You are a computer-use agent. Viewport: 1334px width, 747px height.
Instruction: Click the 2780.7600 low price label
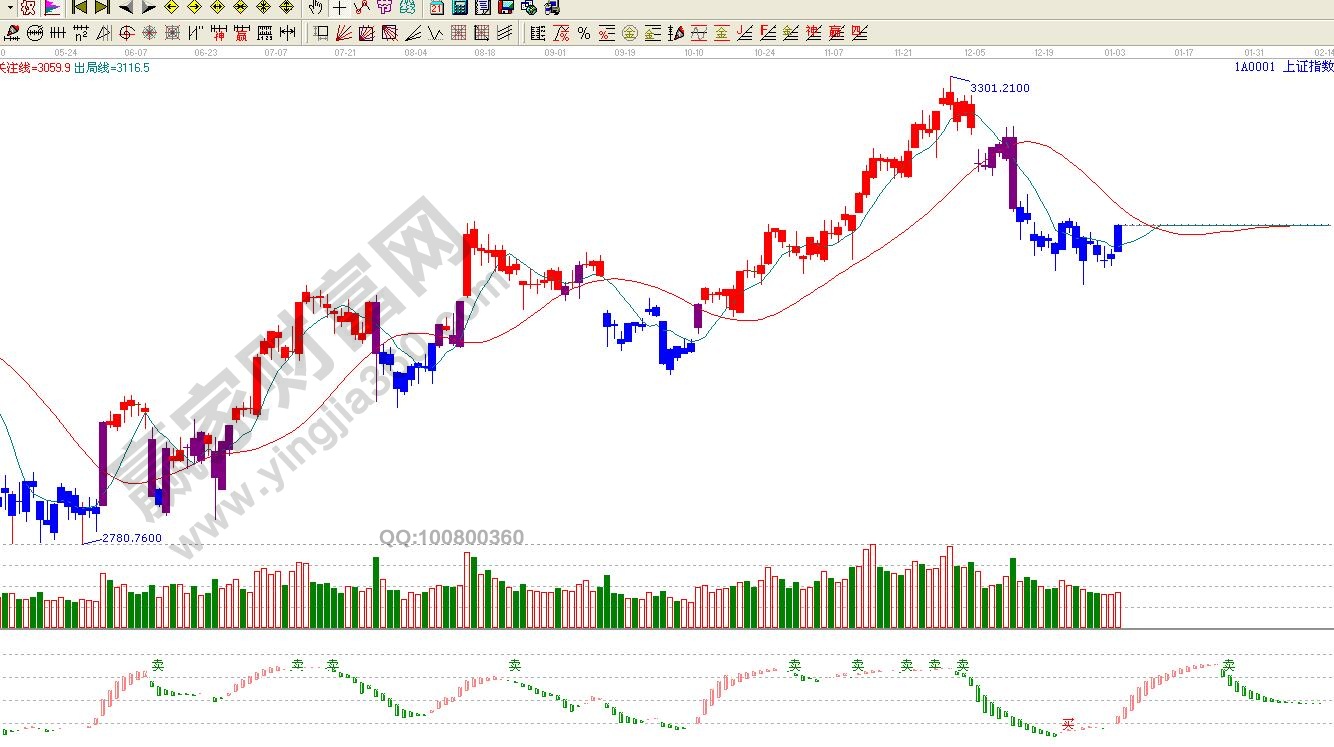132,538
